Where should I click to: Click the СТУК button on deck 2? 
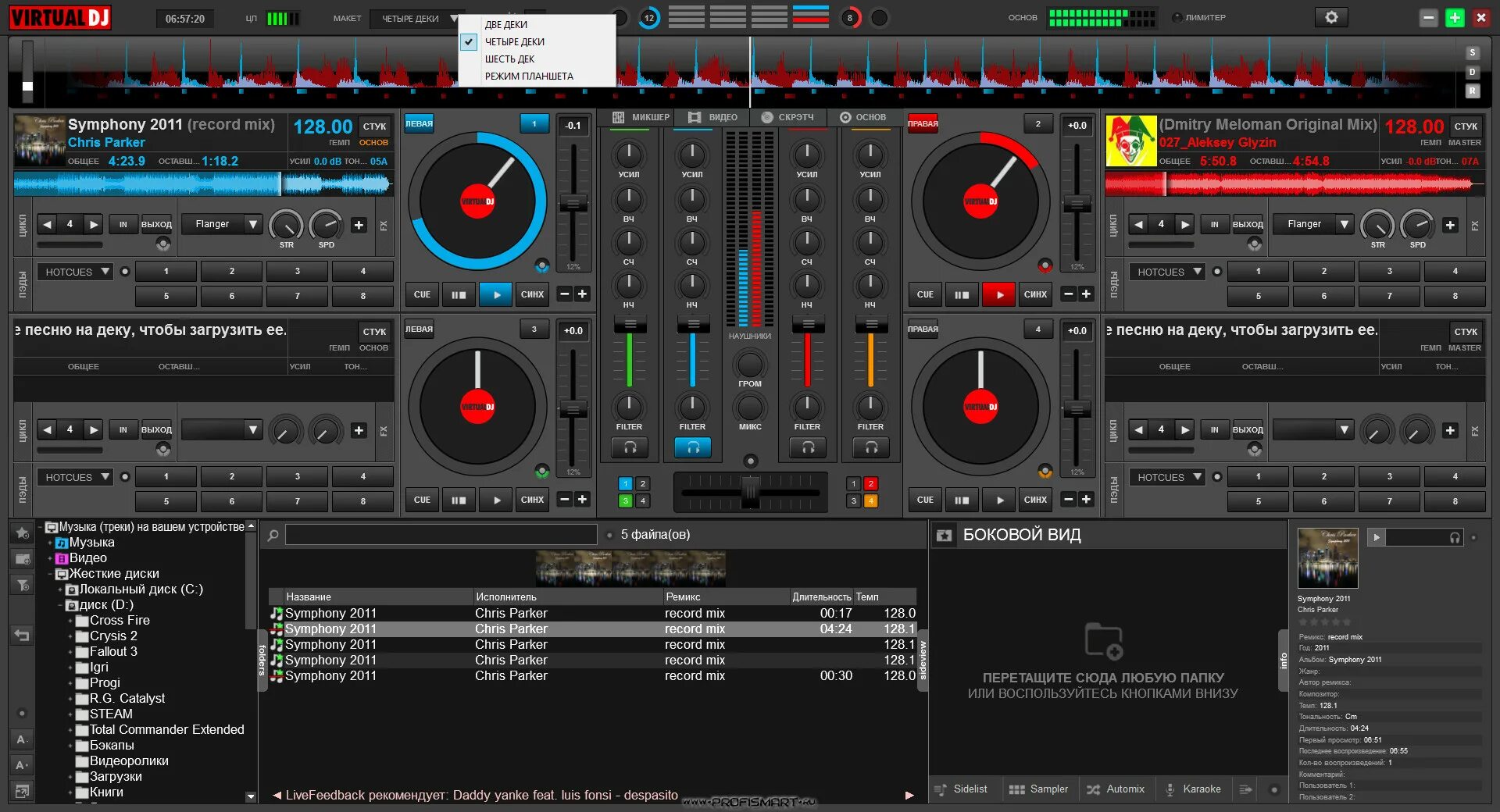1466,126
